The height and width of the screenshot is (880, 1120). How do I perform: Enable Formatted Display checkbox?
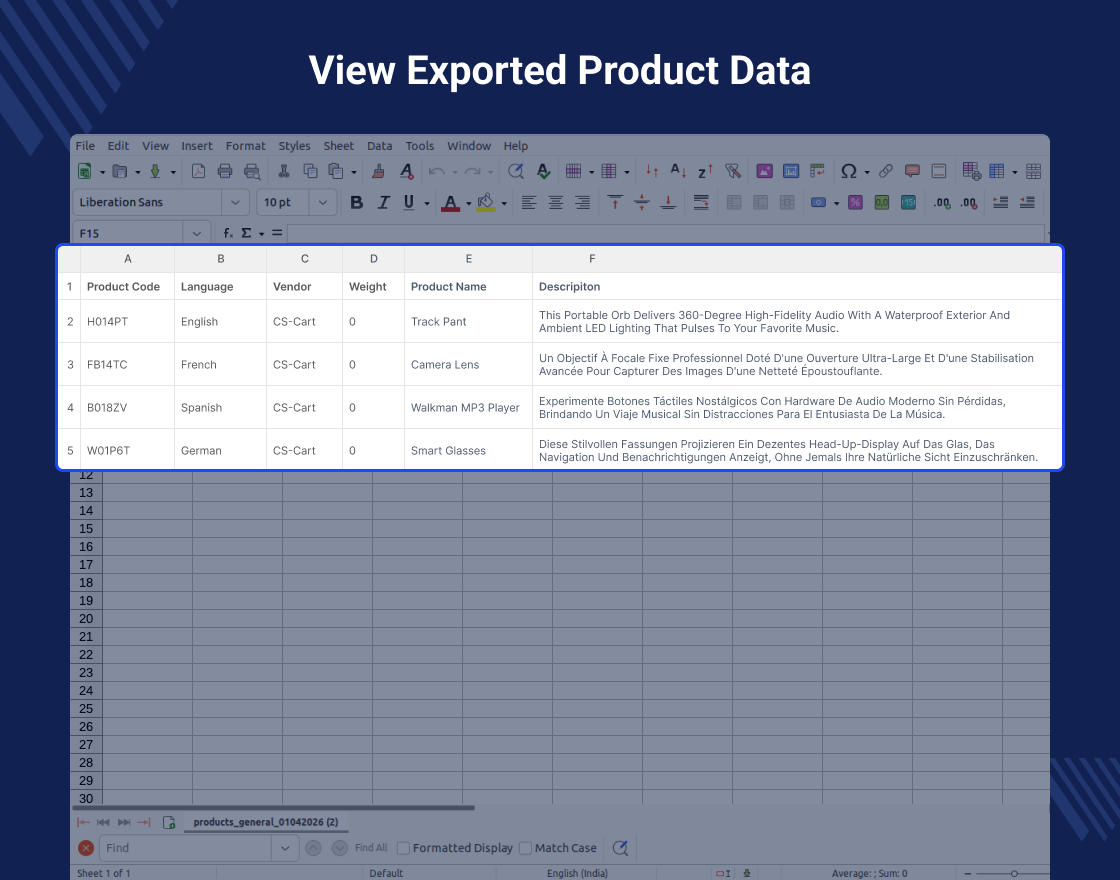(404, 848)
